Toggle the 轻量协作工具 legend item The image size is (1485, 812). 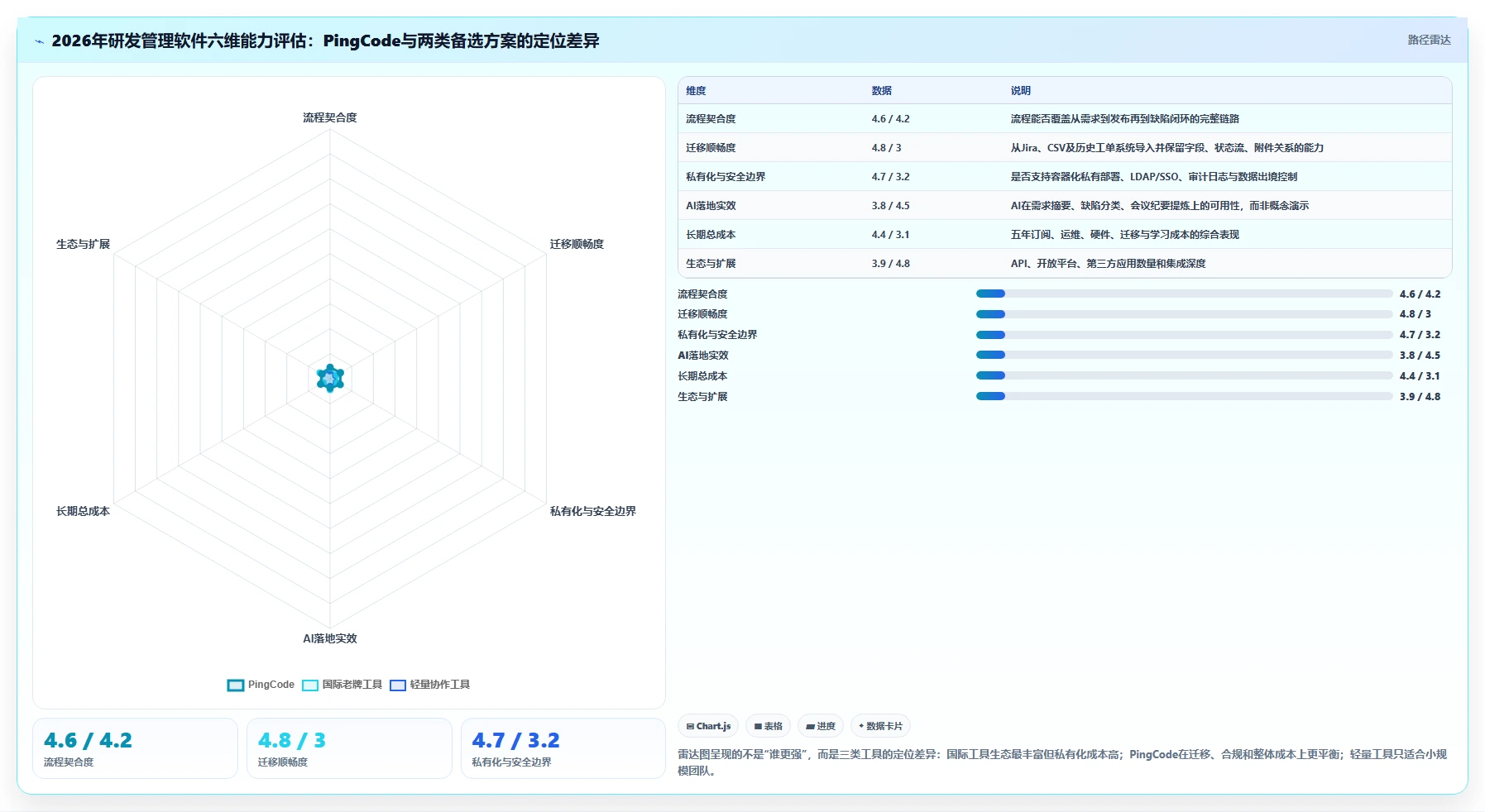point(429,685)
